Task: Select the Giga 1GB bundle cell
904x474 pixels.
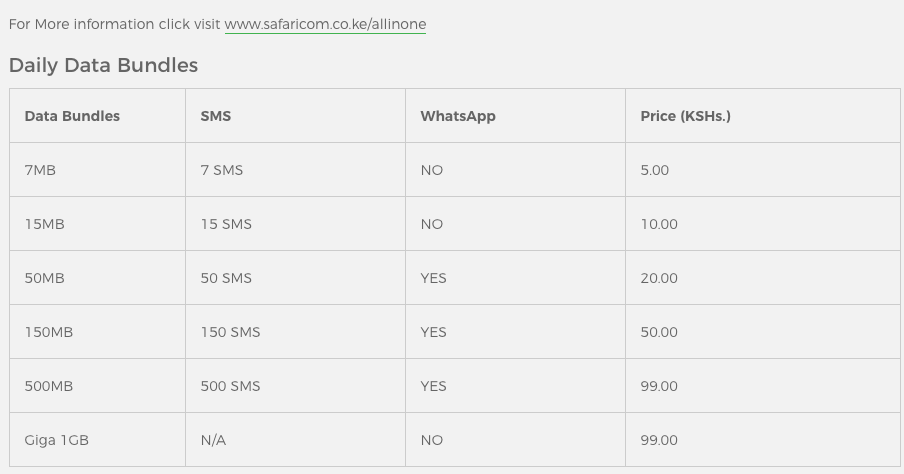Action: click(x=56, y=440)
